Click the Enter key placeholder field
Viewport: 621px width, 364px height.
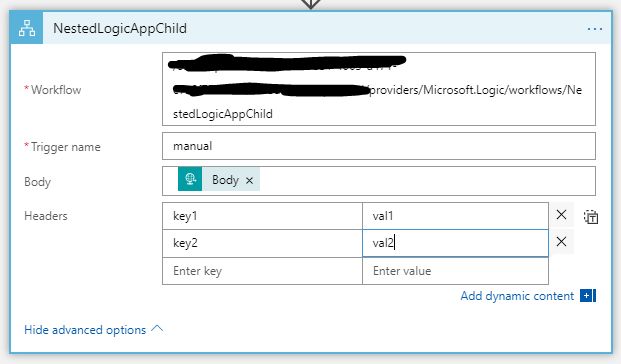[262, 271]
